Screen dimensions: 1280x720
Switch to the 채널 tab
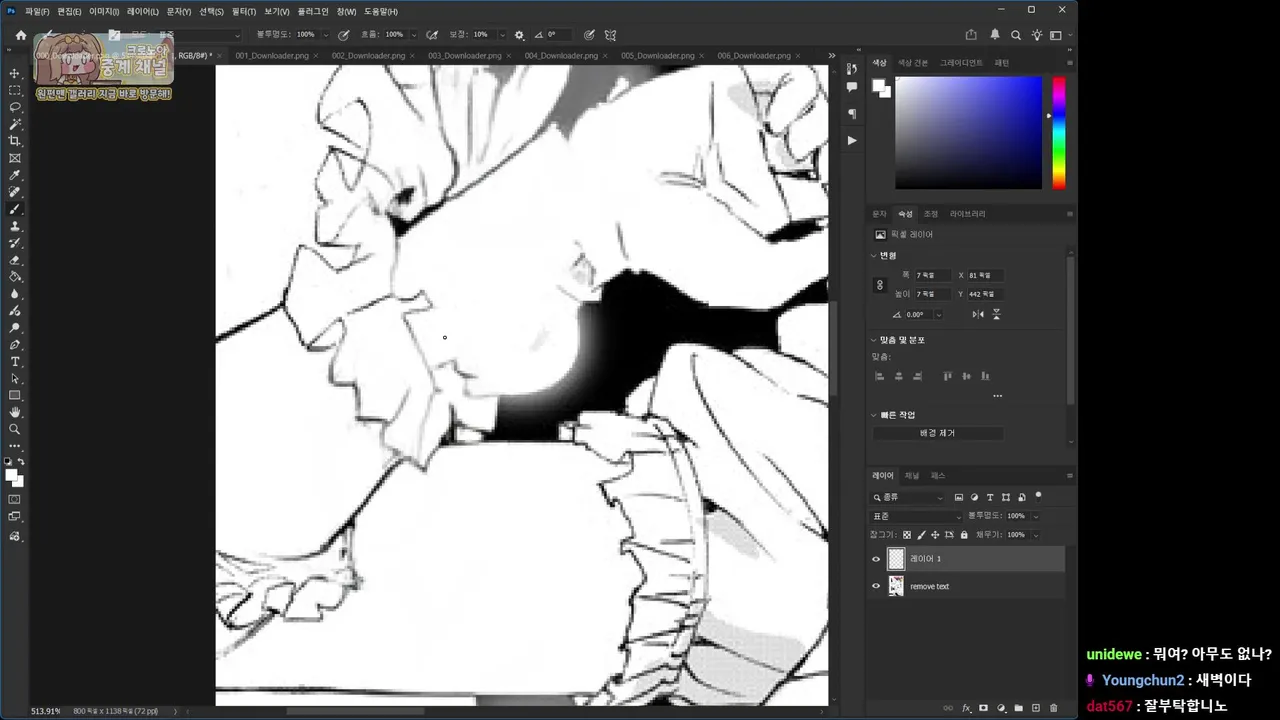pos(912,475)
